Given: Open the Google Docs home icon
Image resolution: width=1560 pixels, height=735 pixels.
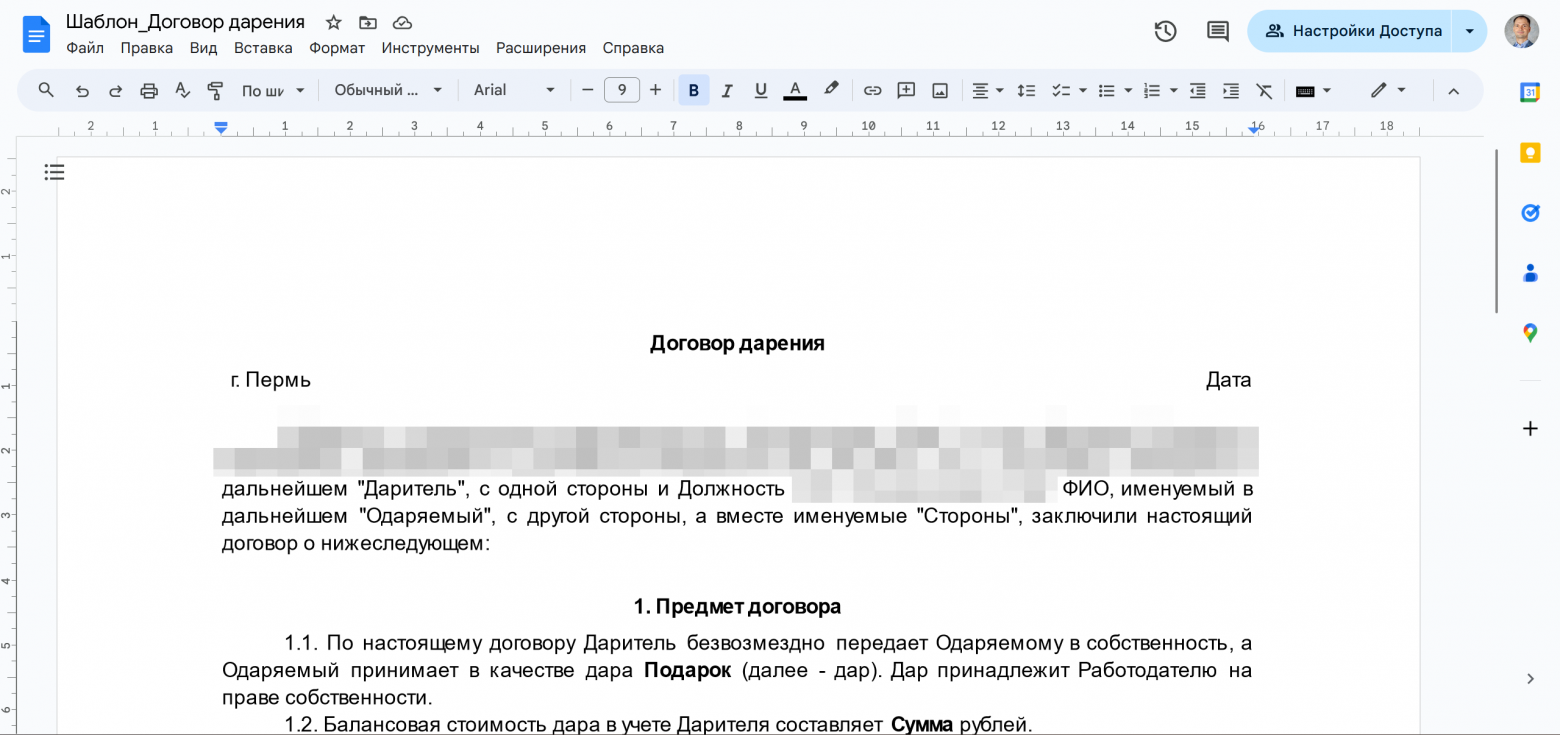Looking at the screenshot, I should 36,34.
